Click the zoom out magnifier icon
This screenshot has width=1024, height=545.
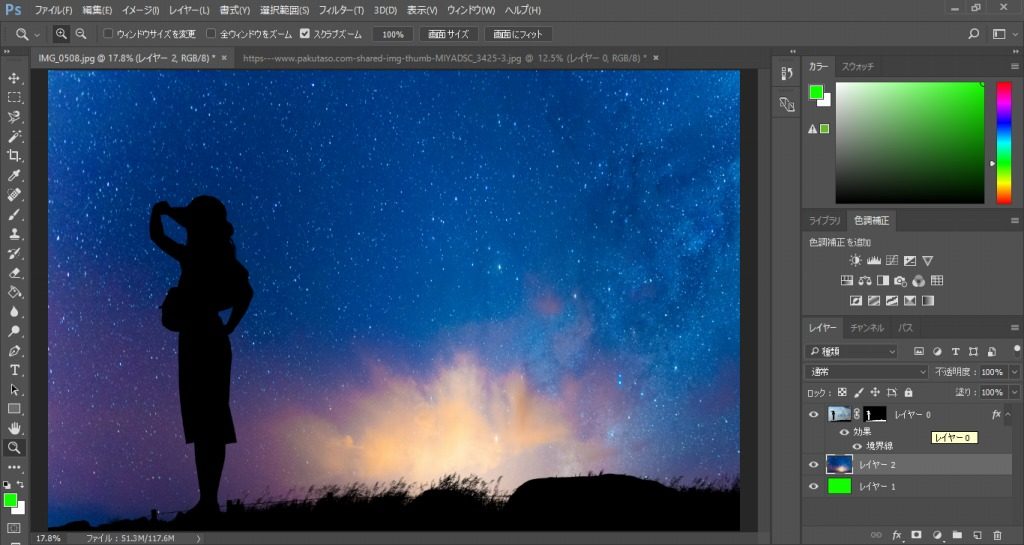point(81,34)
